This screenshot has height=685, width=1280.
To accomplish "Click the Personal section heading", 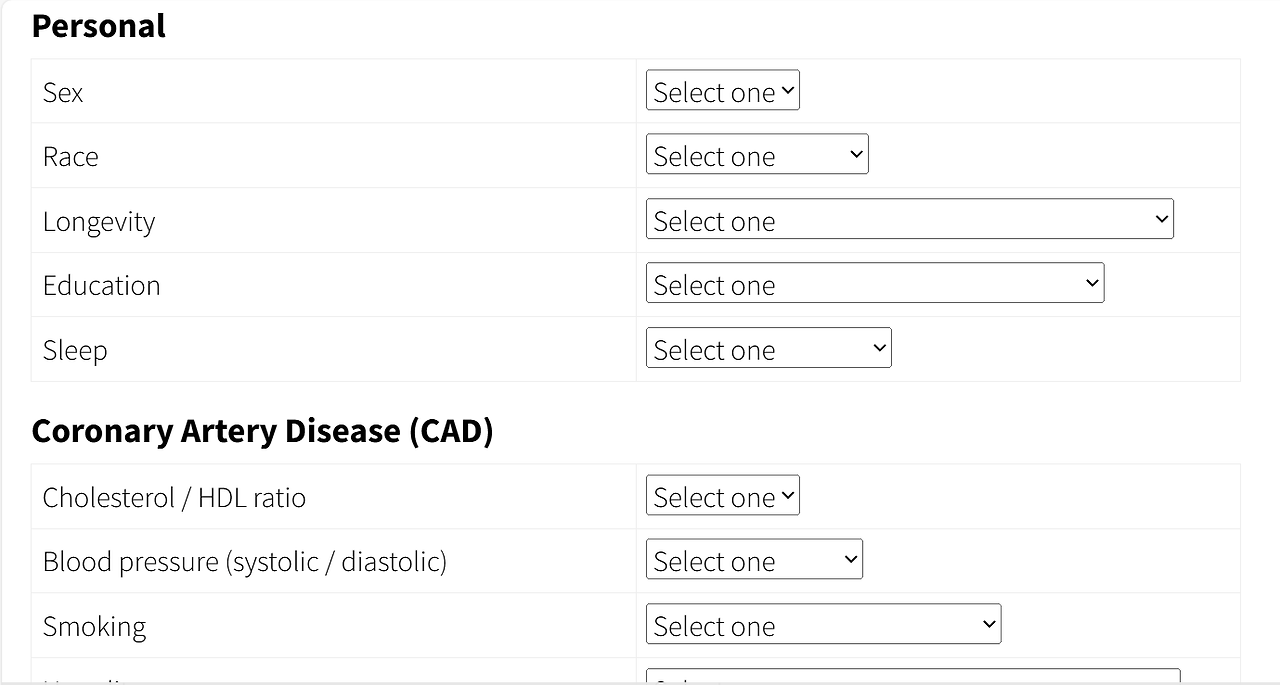I will click(99, 26).
